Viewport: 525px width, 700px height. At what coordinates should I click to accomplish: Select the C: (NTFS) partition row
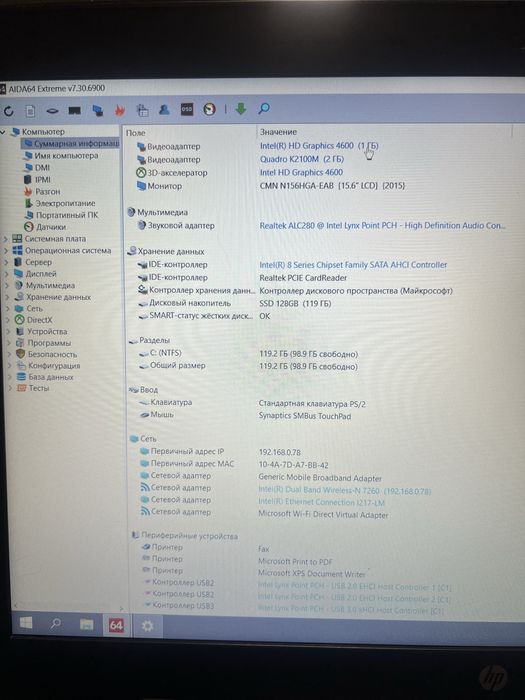click(250, 354)
